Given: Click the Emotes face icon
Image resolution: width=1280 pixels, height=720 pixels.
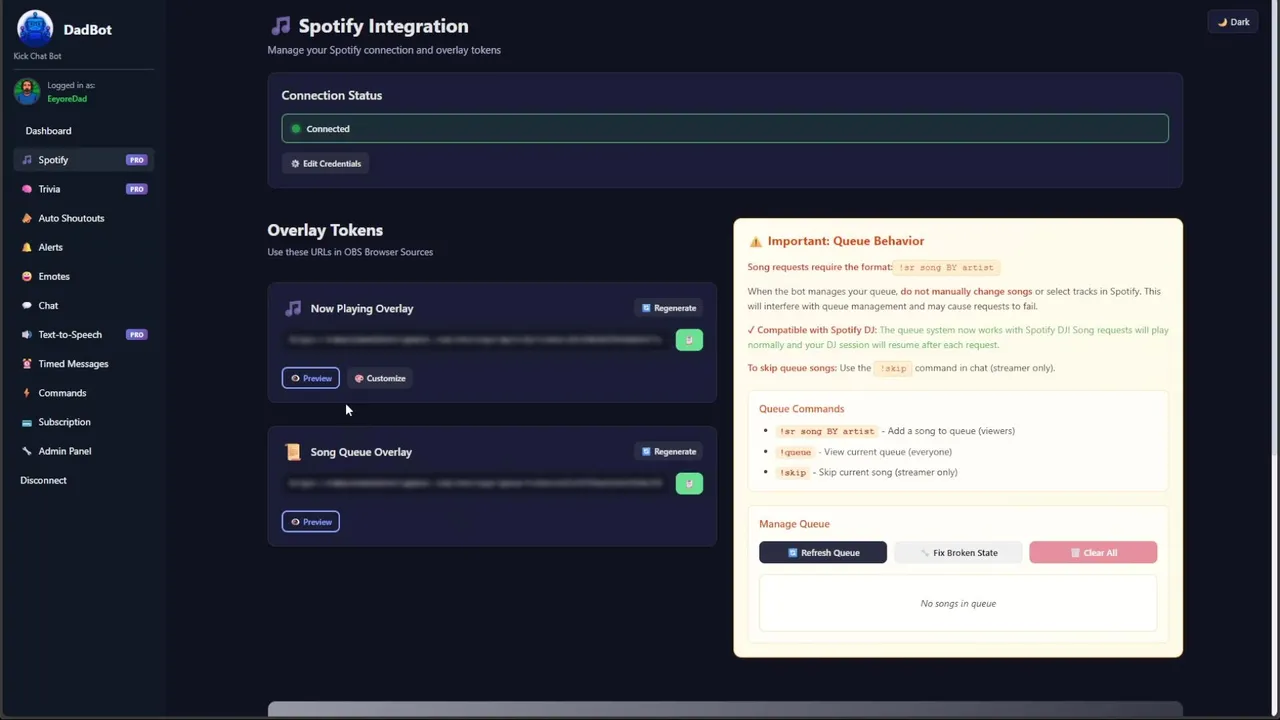Looking at the screenshot, I should pos(27,276).
